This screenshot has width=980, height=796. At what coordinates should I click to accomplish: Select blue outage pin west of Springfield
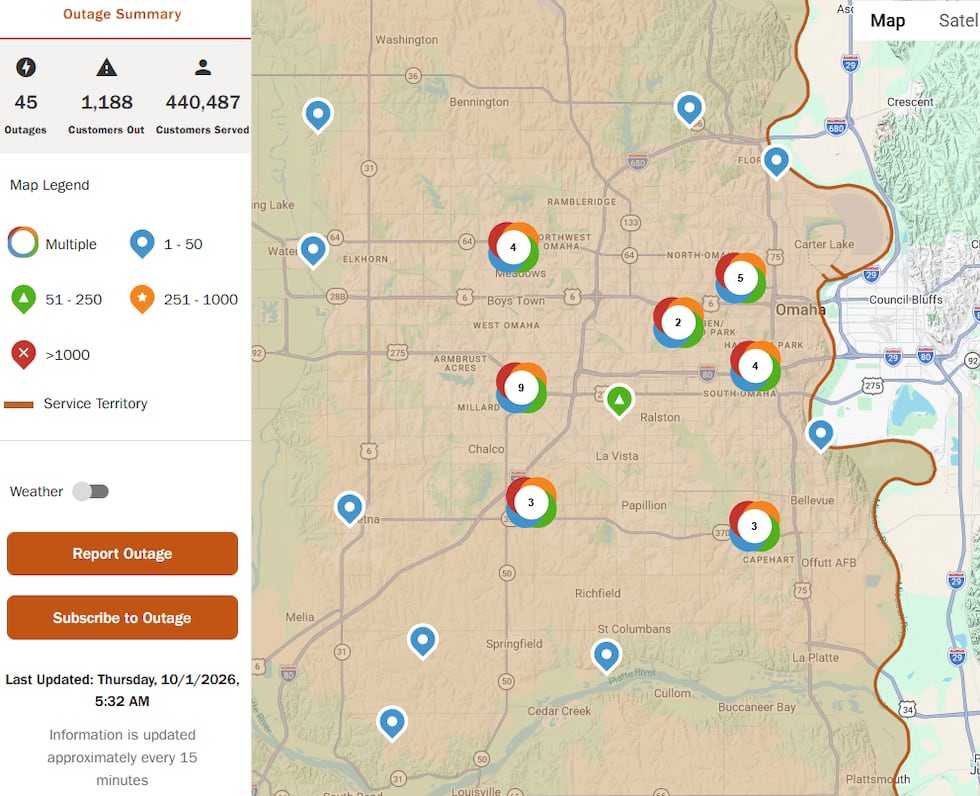point(422,641)
